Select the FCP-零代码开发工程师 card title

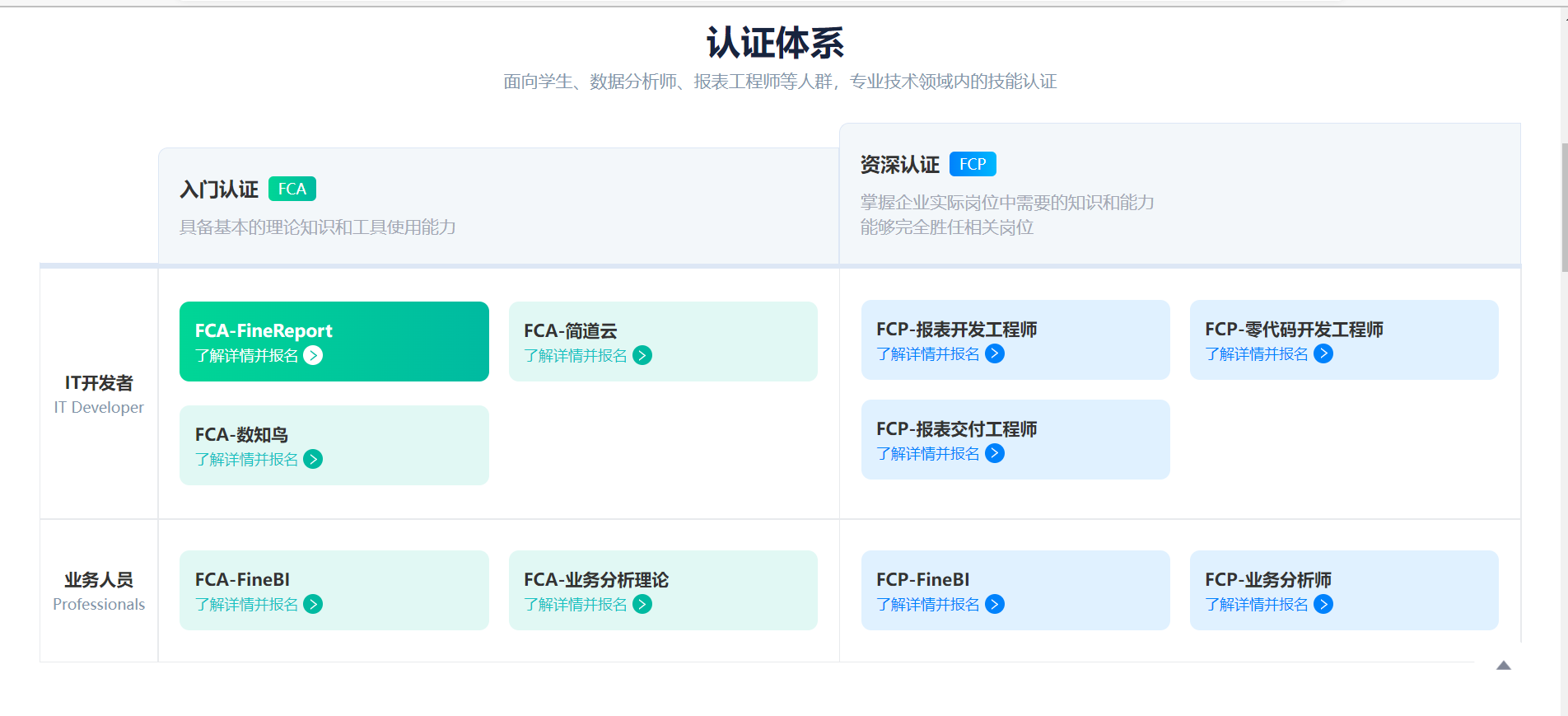(1295, 329)
